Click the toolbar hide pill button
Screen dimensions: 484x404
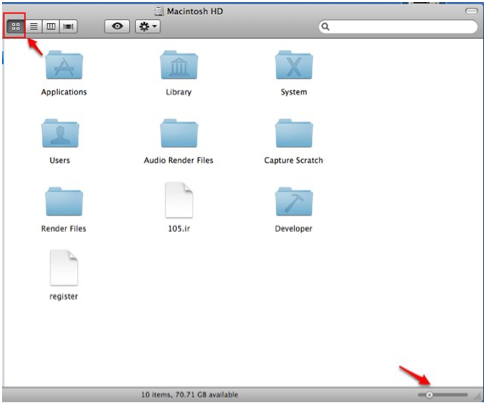pos(471,11)
